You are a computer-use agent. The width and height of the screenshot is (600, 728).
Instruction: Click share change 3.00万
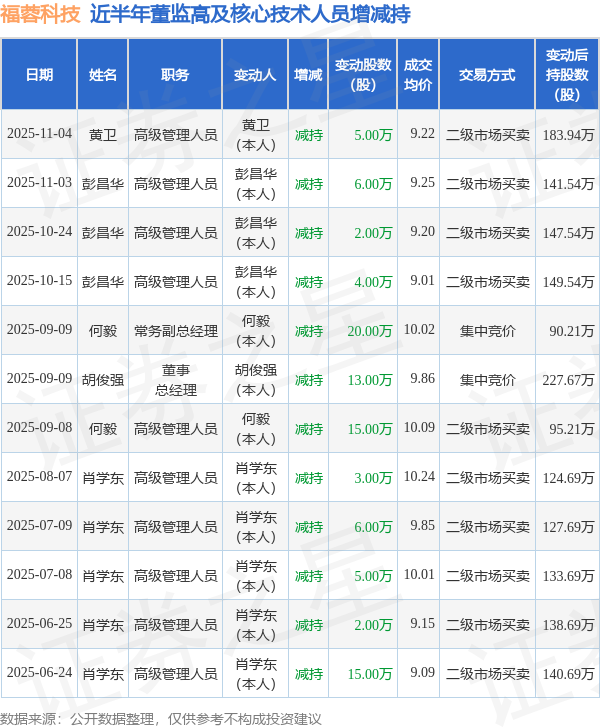373,478
